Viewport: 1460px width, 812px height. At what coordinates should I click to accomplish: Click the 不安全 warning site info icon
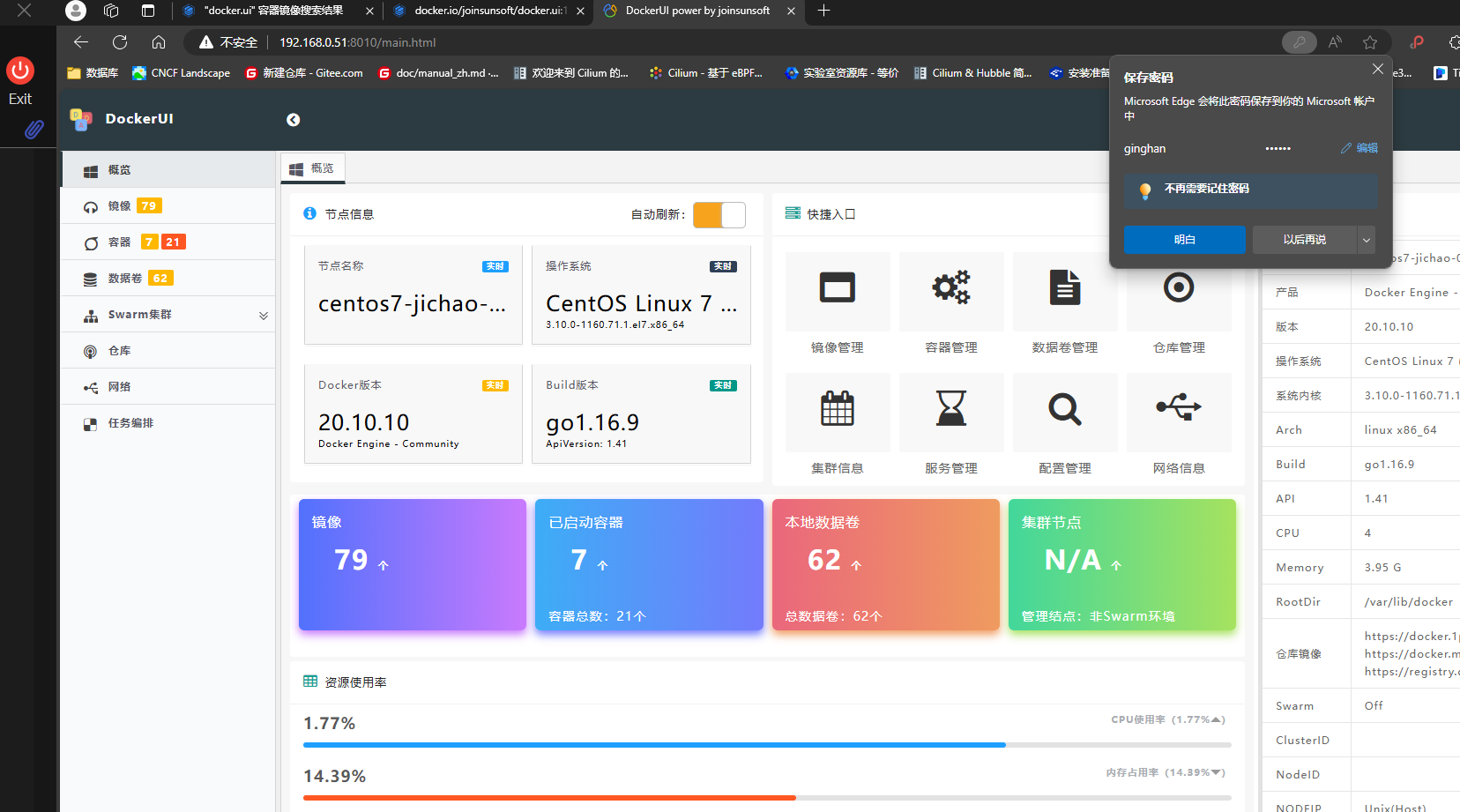228,42
